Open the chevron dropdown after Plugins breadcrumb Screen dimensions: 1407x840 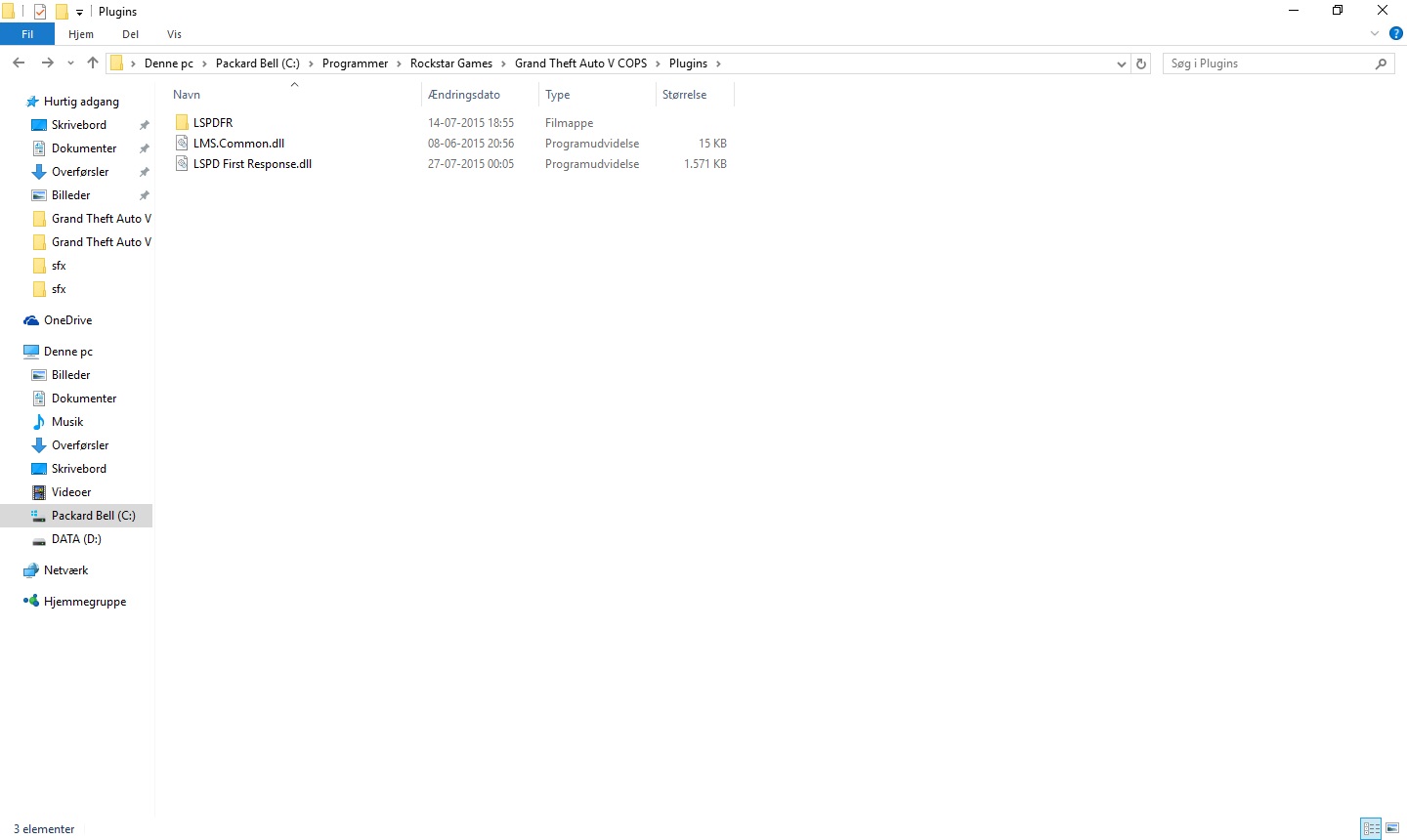(719, 63)
